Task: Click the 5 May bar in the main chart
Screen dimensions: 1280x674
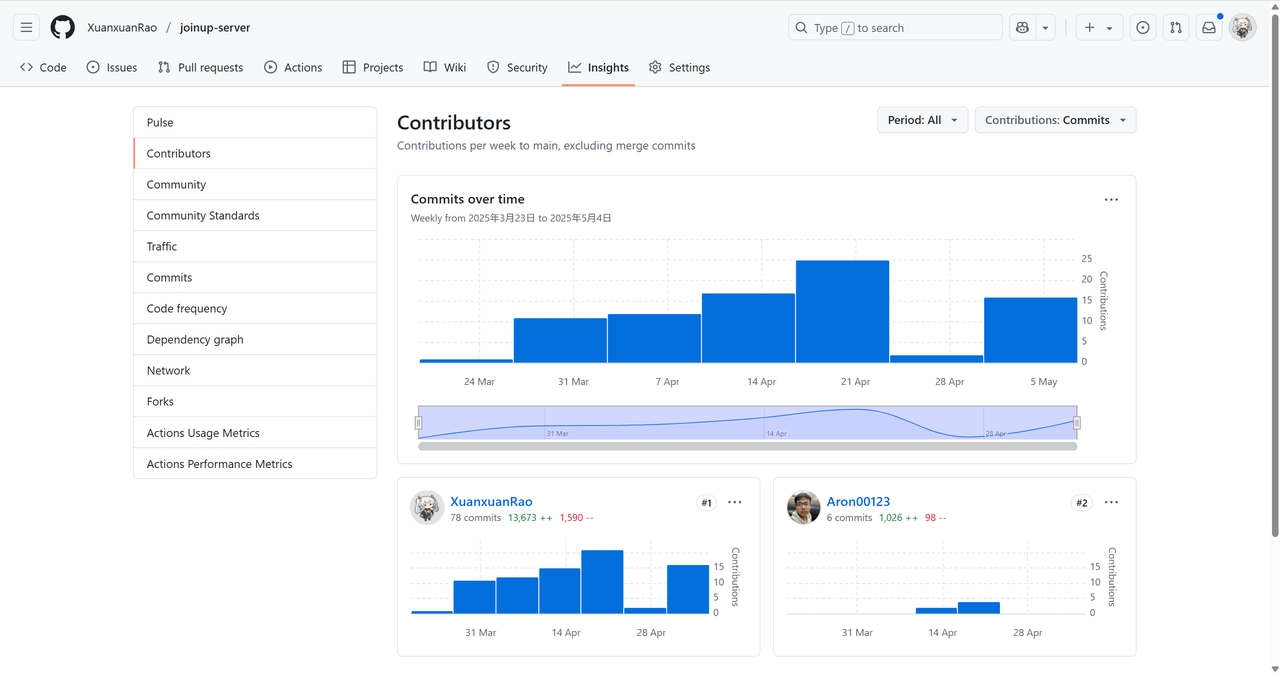Action: pyautogui.click(x=1030, y=330)
